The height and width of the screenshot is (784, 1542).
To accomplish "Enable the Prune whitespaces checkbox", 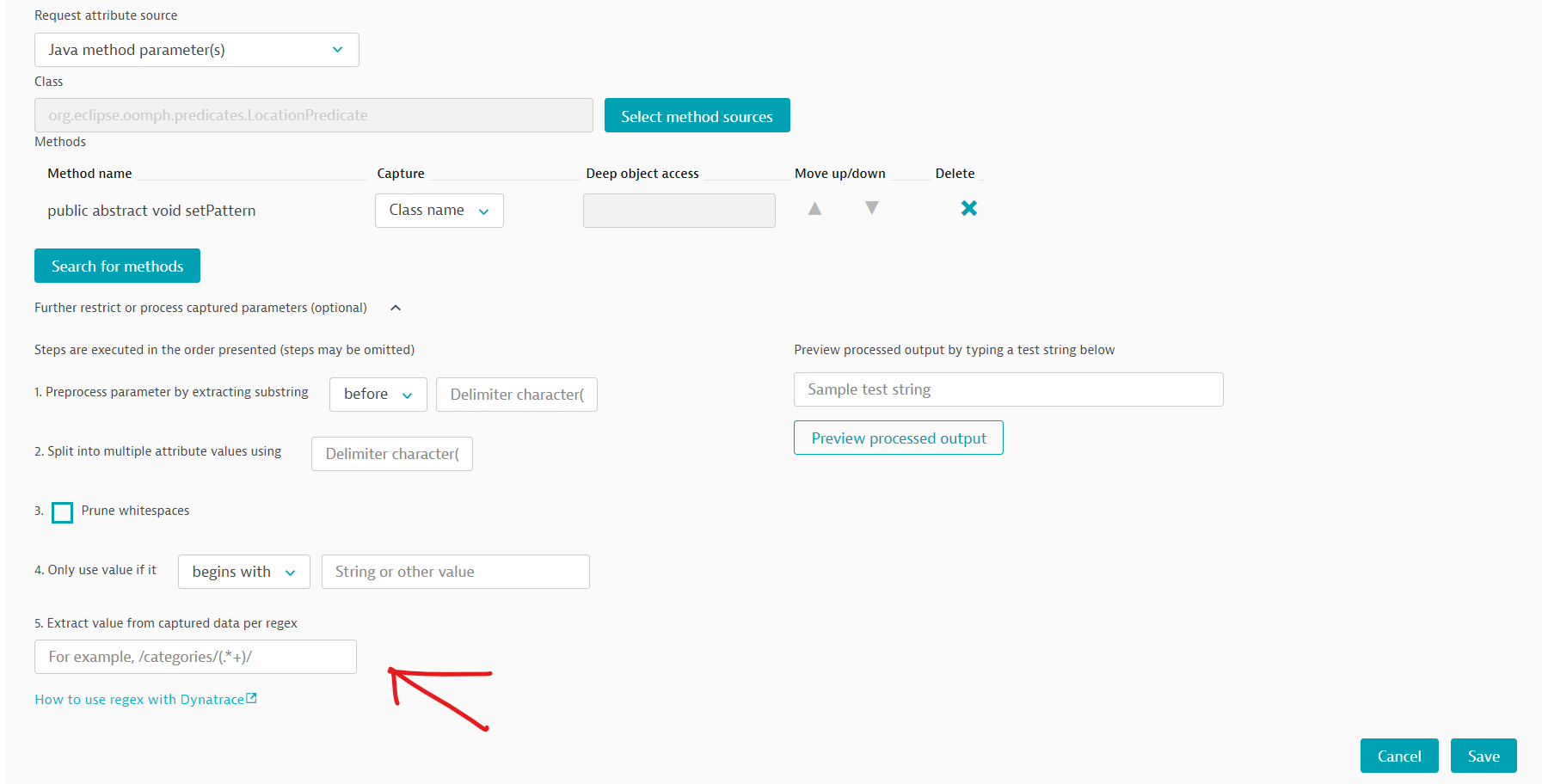I will tap(63, 512).
